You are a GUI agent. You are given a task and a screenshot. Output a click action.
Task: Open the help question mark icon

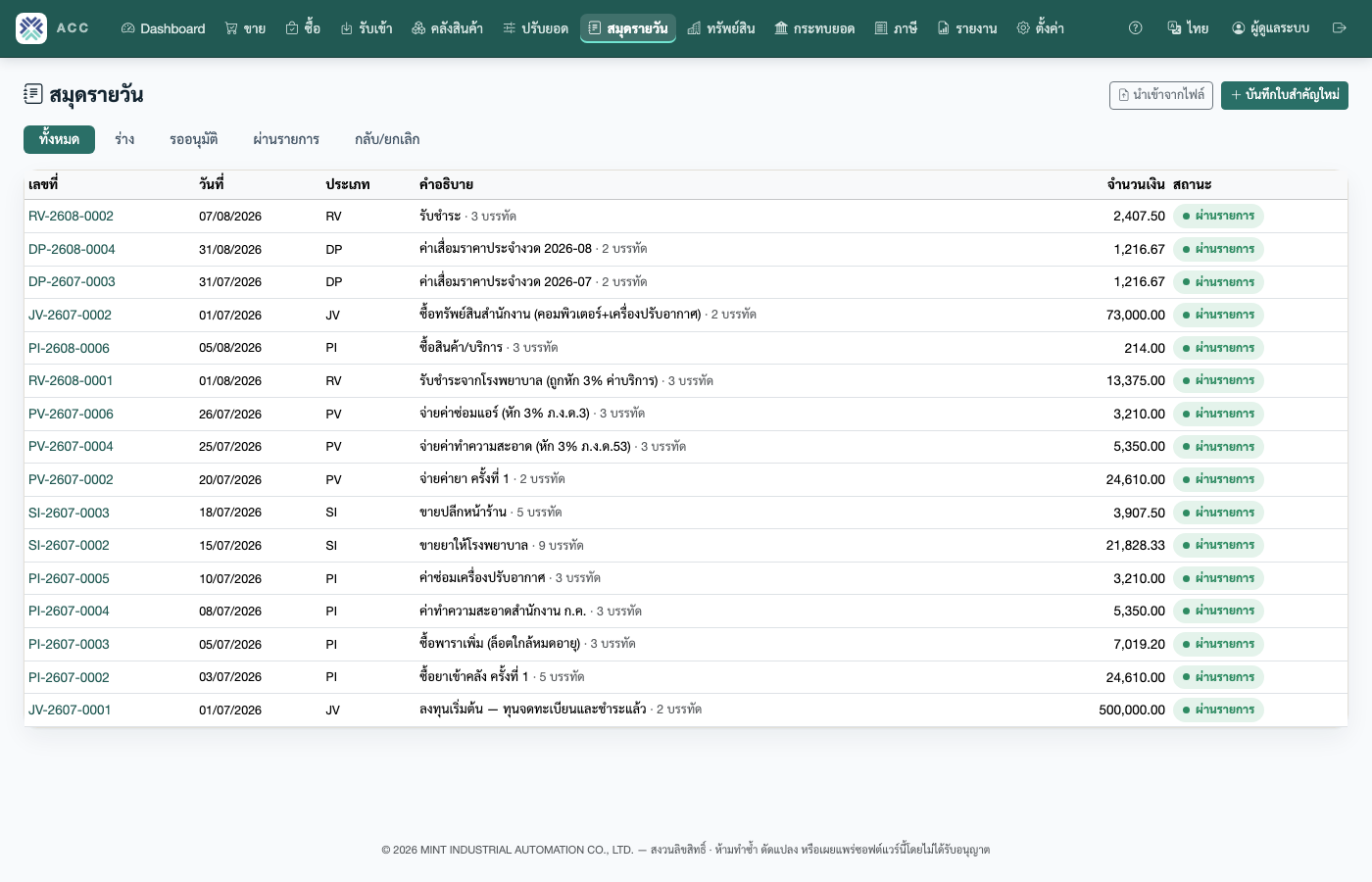click(1135, 28)
